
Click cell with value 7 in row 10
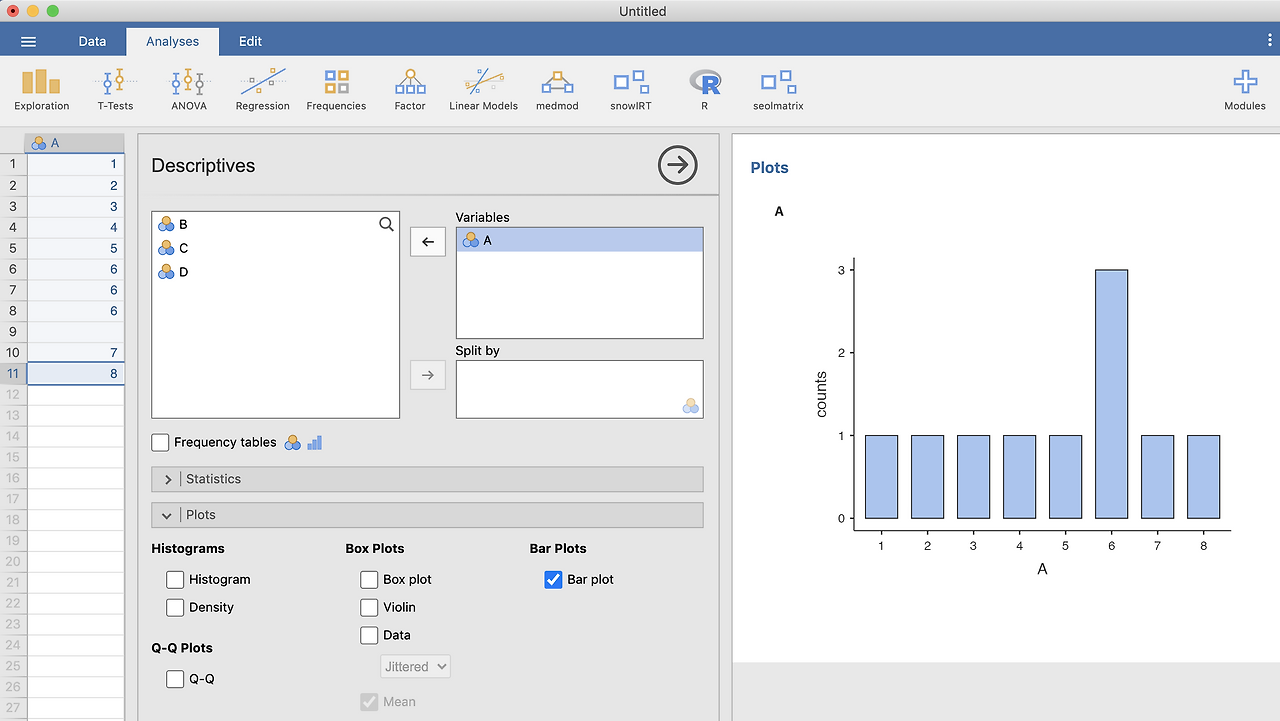(76, 353)
